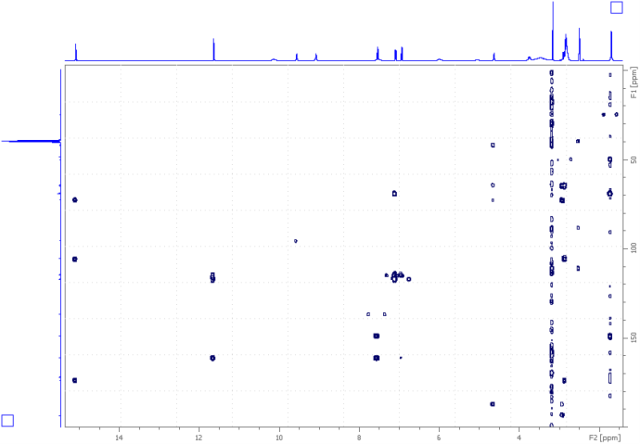
Task: Select the F2 [ppm] horizontal axis label
Action: click(603, 437)
